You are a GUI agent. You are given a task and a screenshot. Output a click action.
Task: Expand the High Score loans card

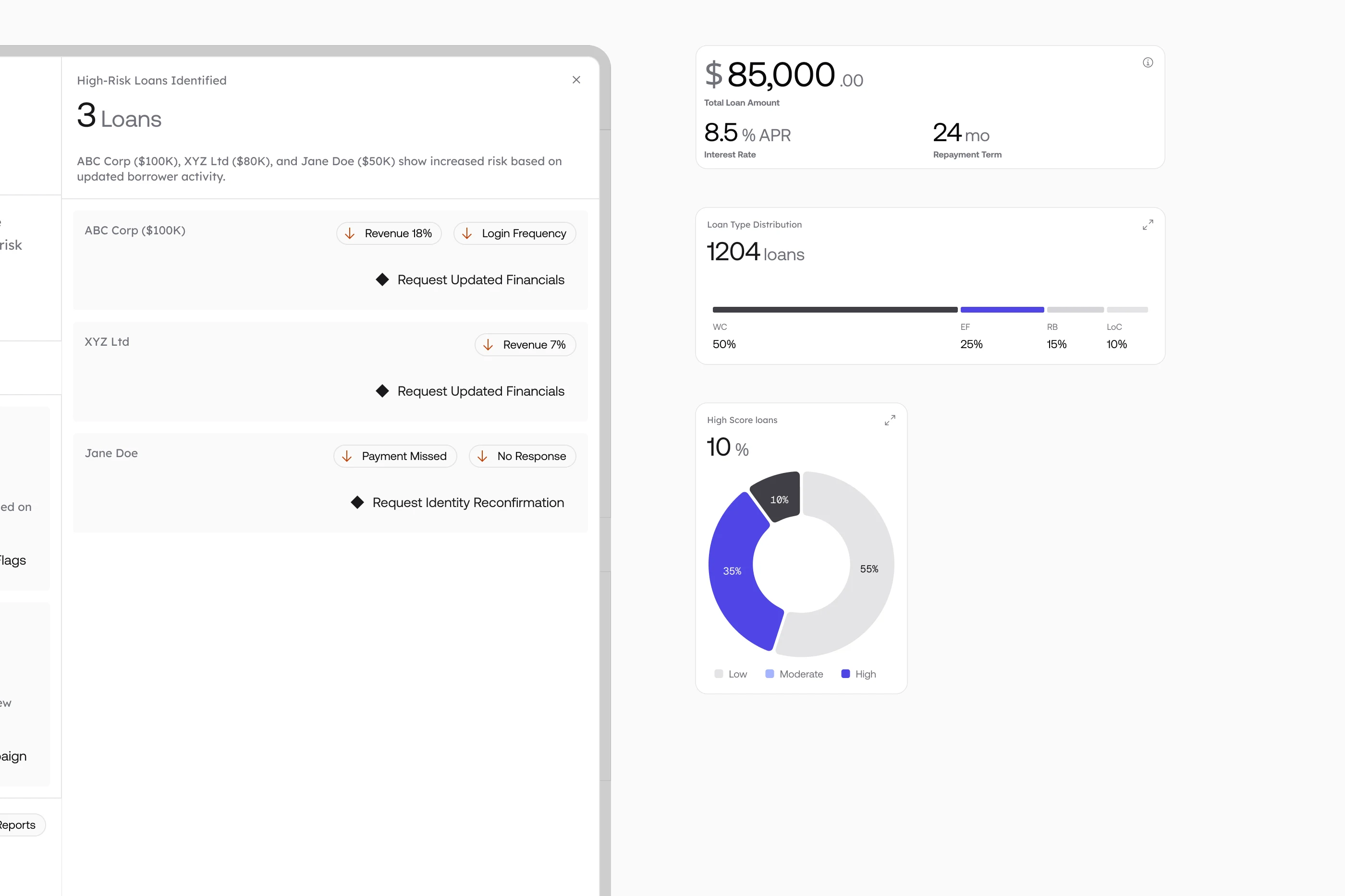[890, 421]
